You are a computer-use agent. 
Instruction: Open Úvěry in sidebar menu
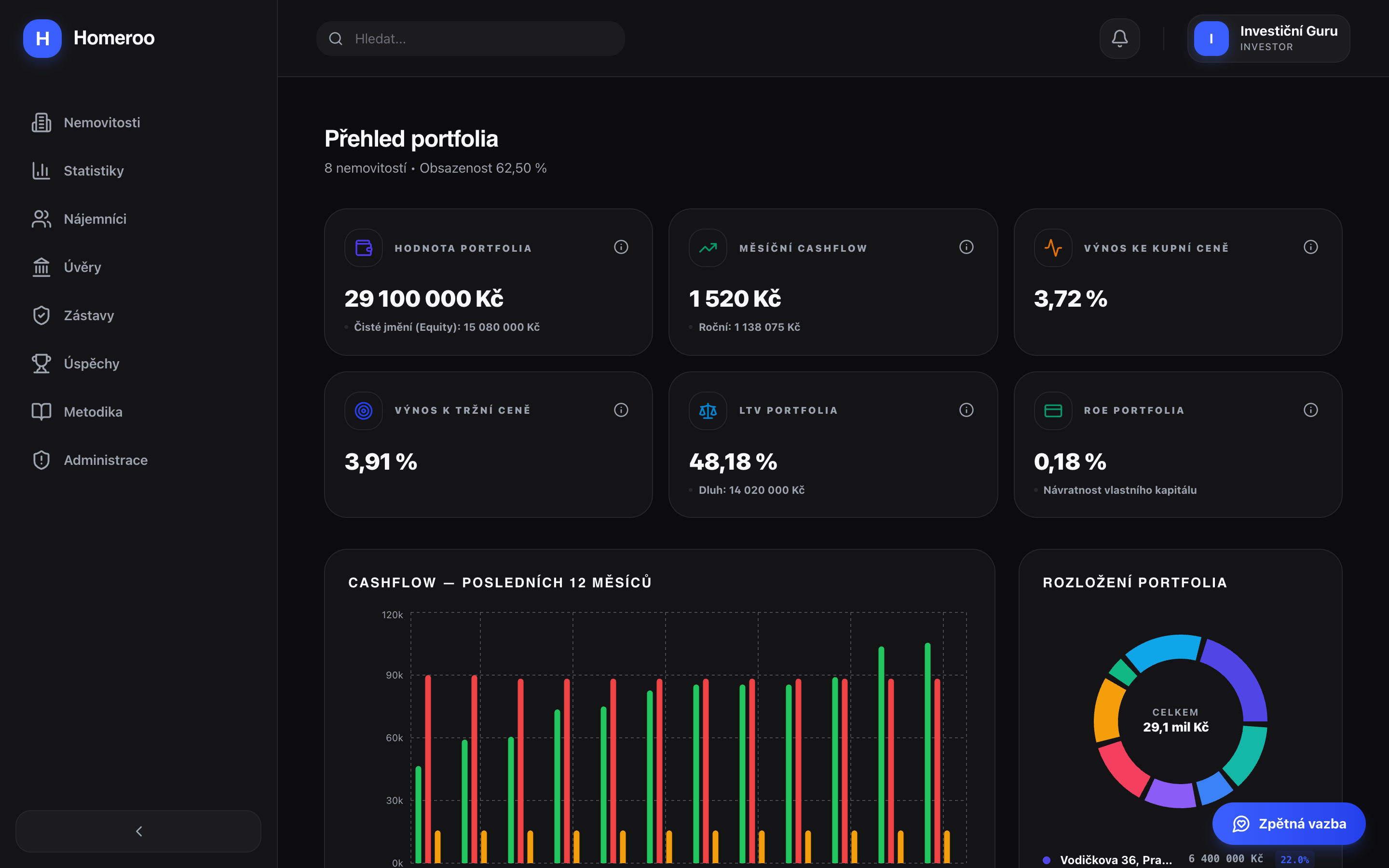(x=82, y=267)
